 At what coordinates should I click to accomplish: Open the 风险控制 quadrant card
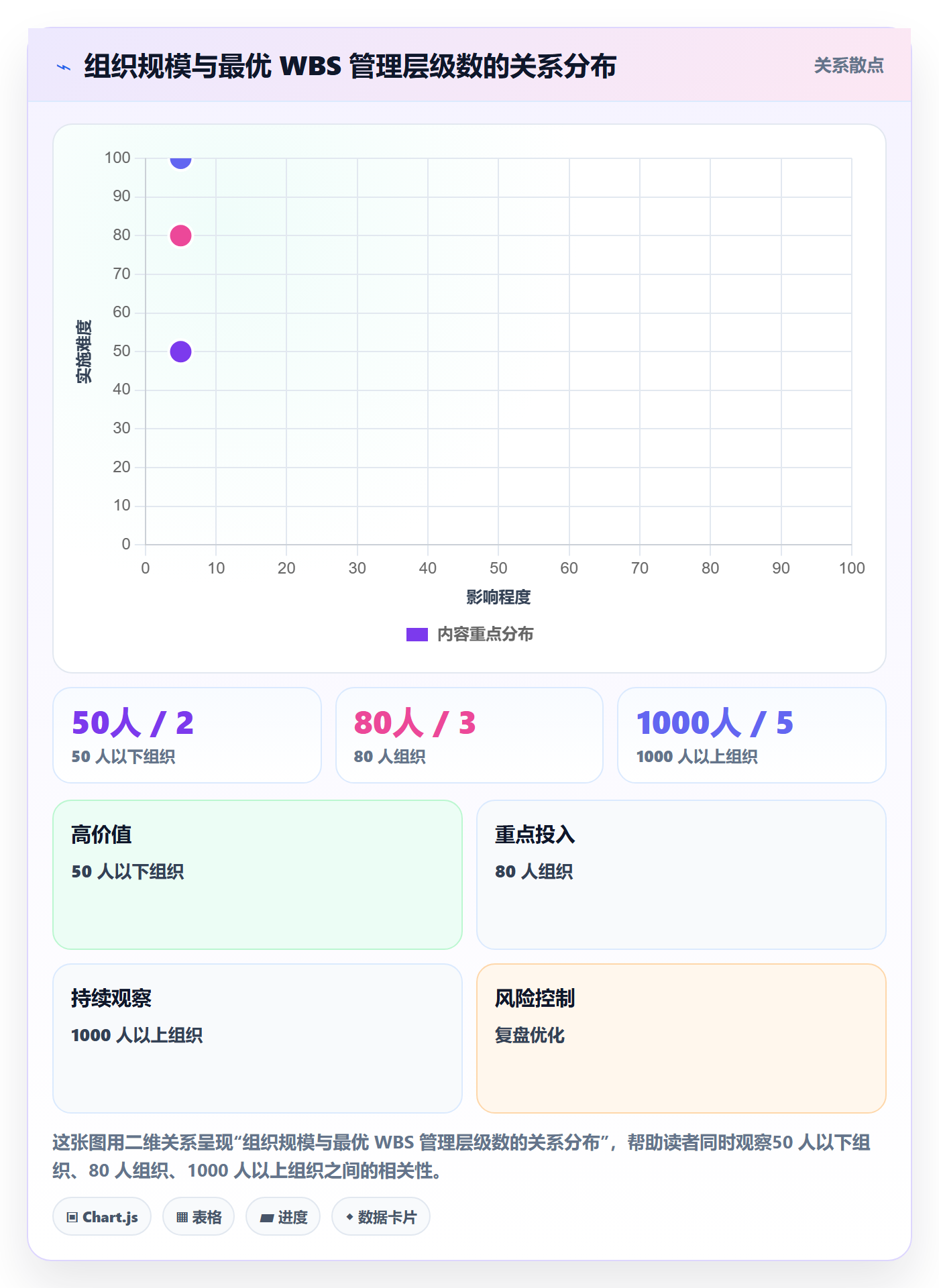coord(681,1038)
